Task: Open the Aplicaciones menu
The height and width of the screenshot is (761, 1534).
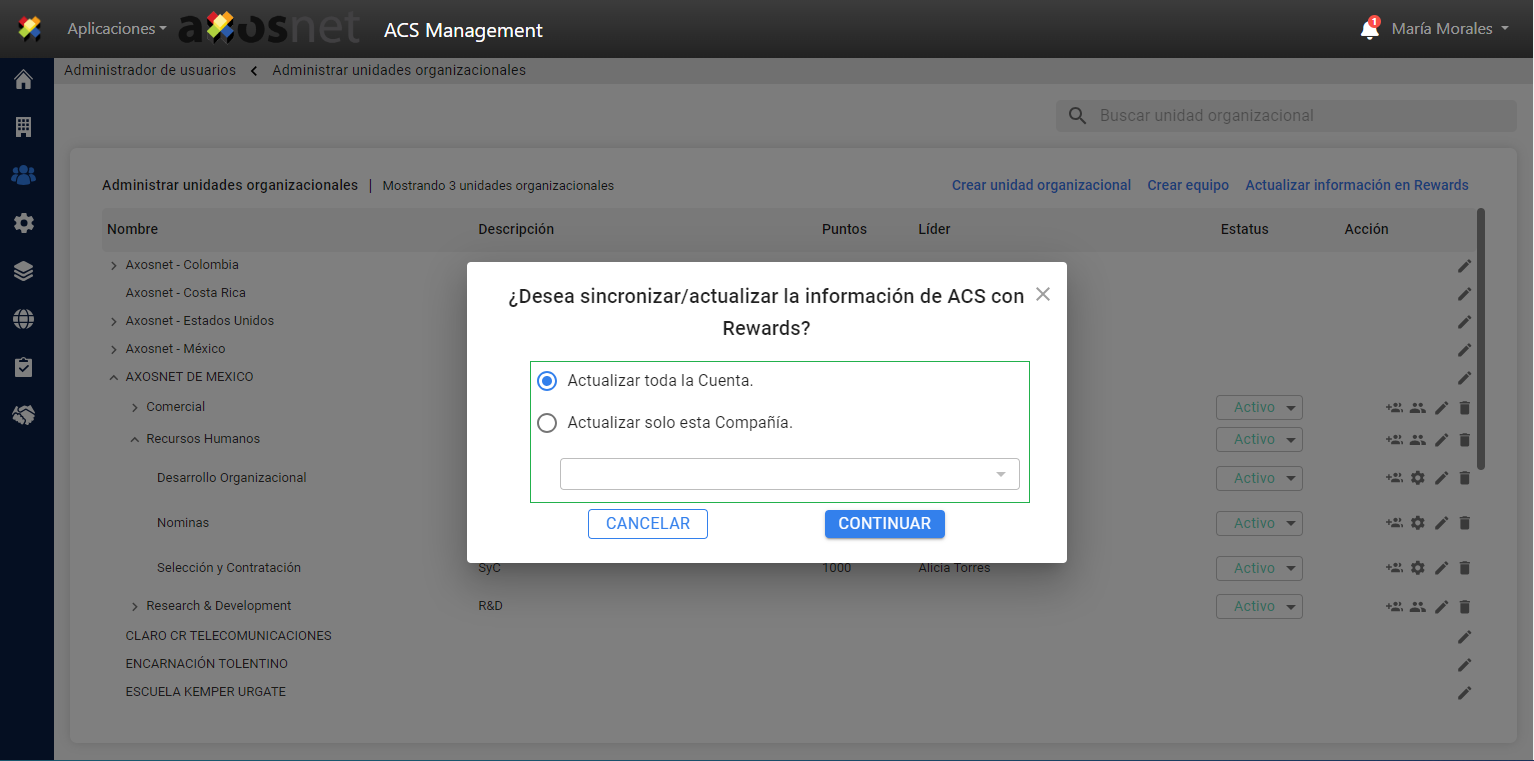Action: (x=116, y=29)
